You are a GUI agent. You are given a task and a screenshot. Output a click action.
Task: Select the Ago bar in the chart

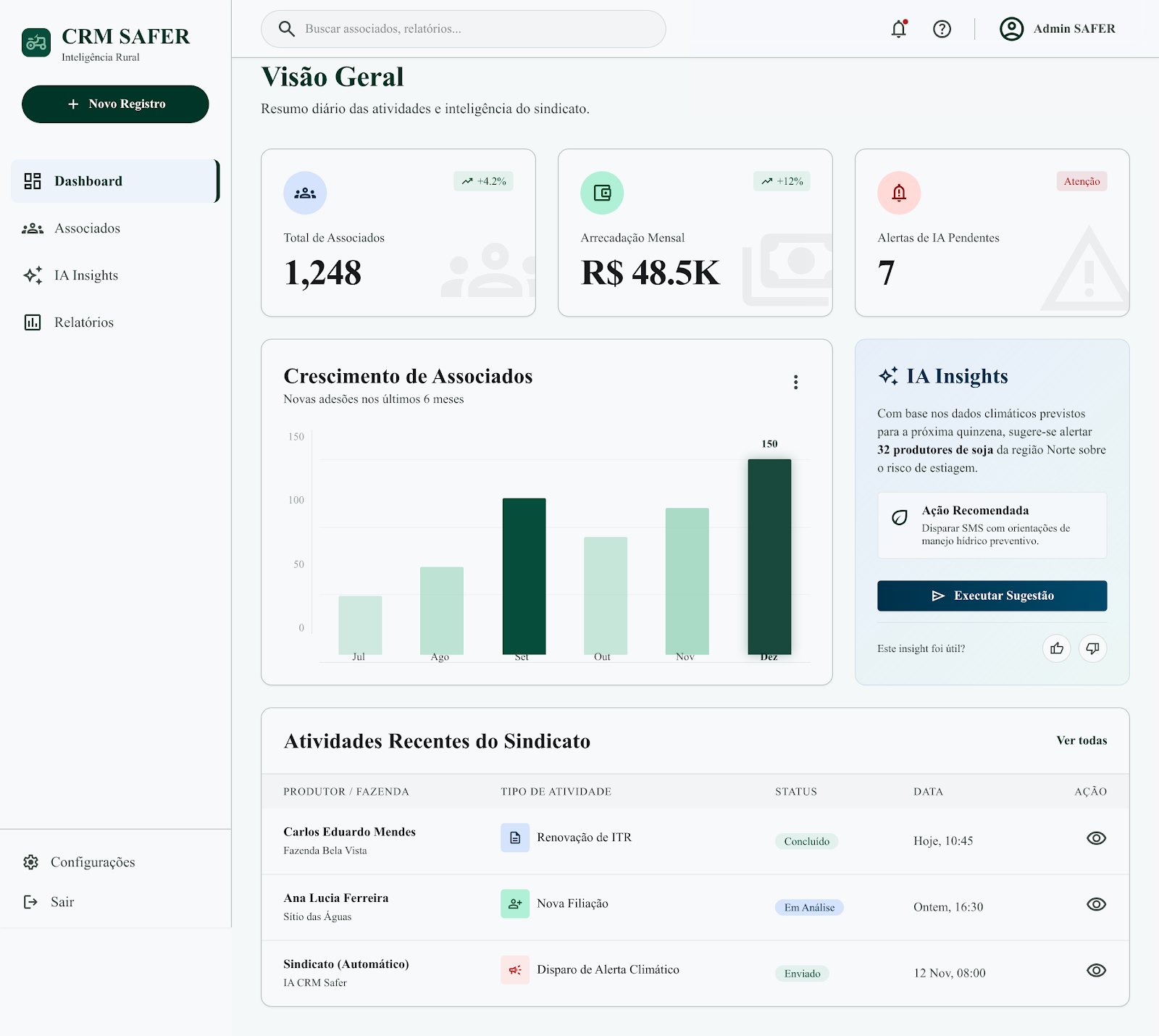442,611
